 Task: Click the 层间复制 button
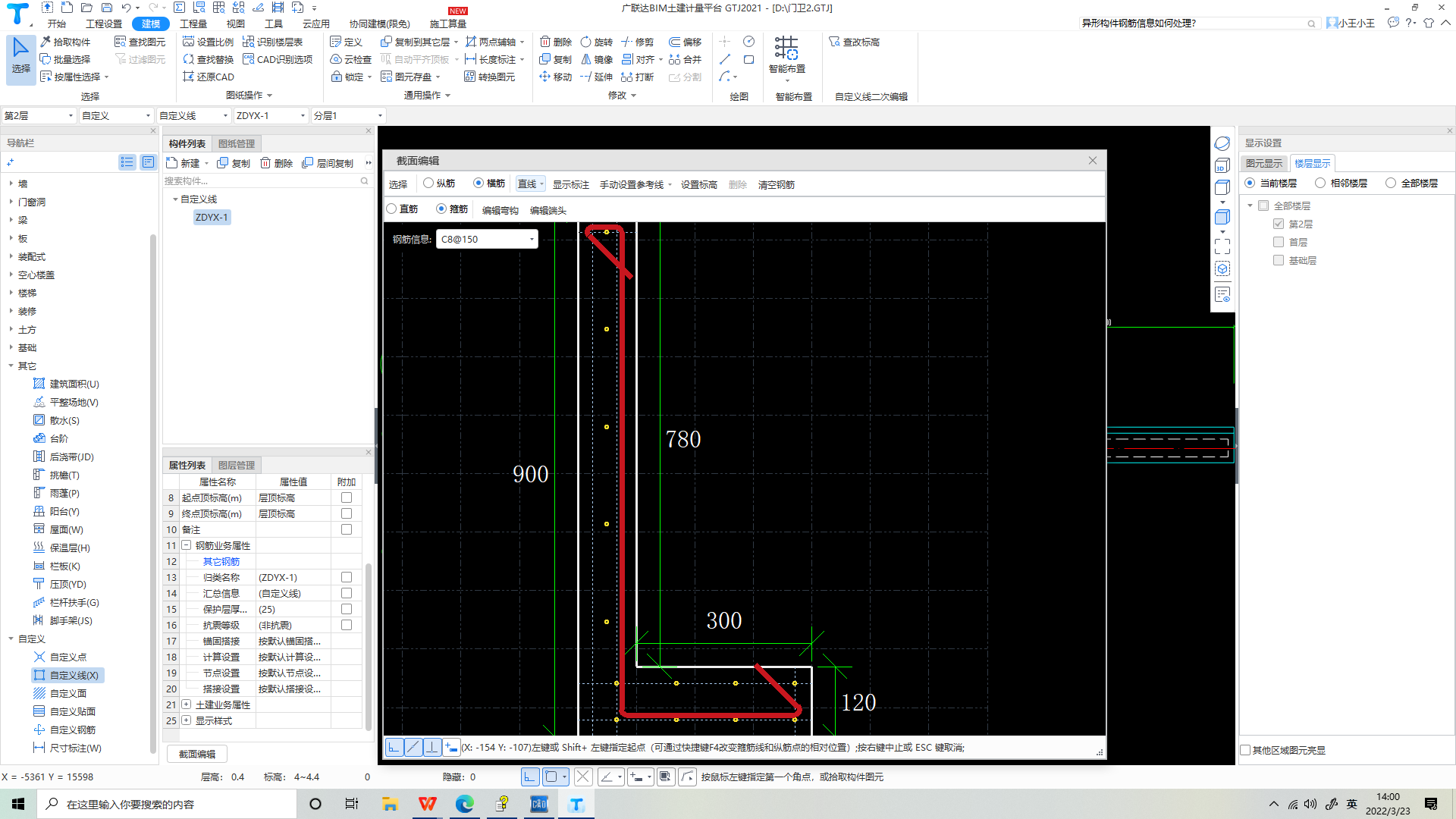[x=328, y=163]
